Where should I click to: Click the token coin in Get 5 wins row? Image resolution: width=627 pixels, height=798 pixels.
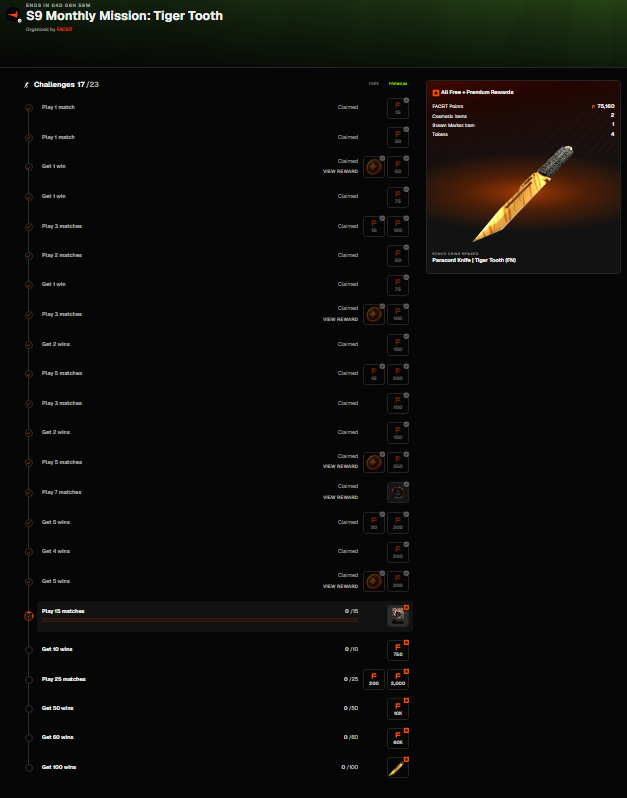pos(374,581)
